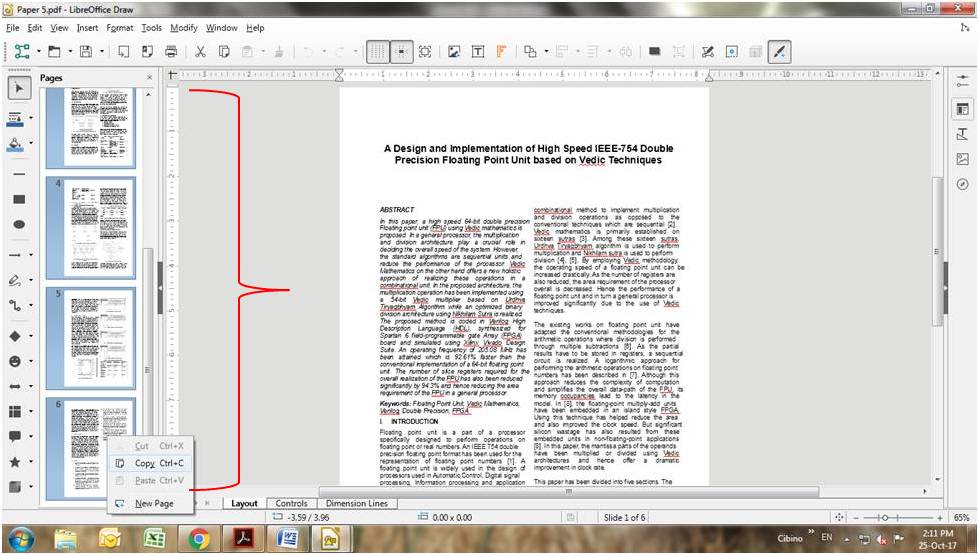This screenshot has width=979, height=555.
Task: Choose the Block Arrows tool
Action: (x=16, y=386)
